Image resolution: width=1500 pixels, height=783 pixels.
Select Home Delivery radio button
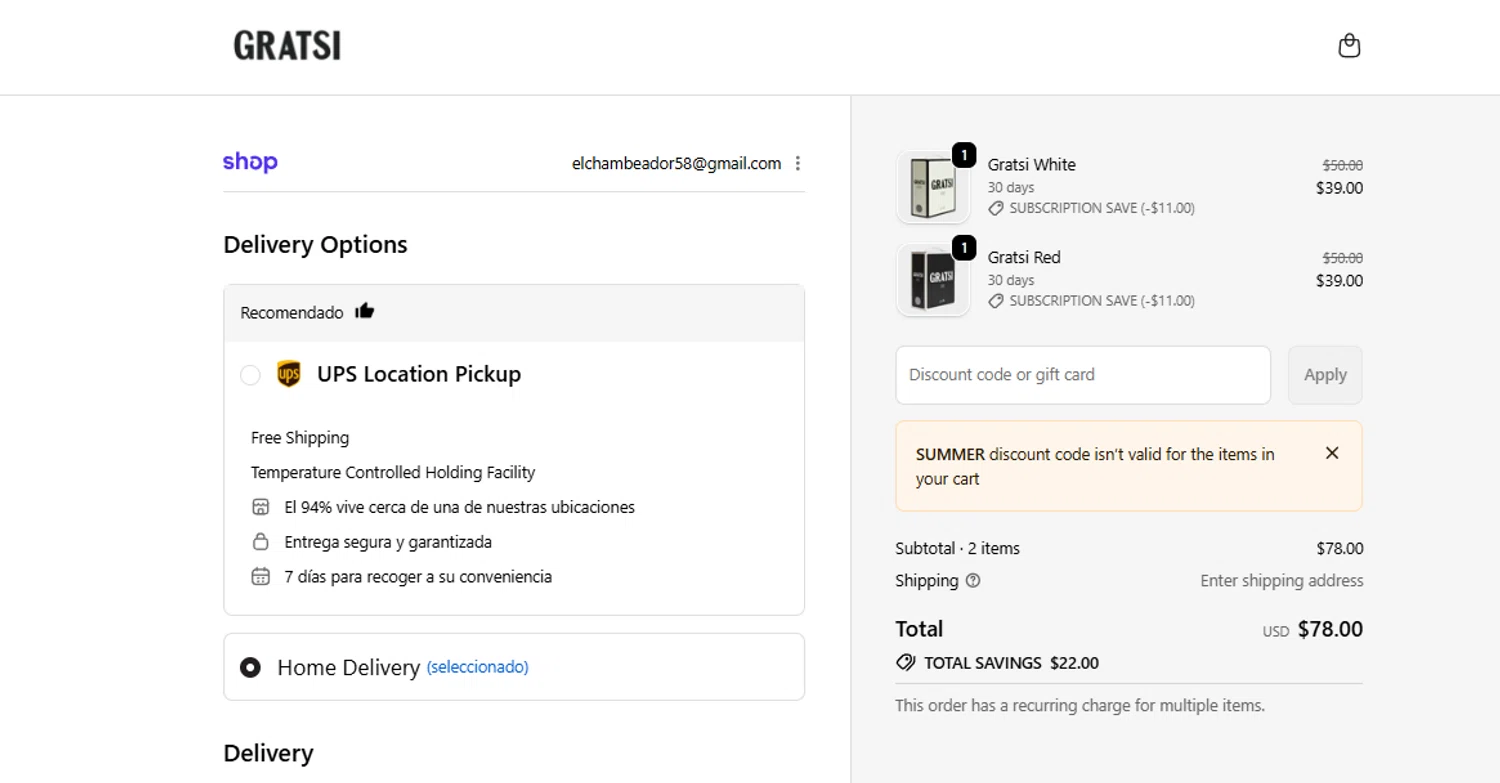(x=250, y=667)
